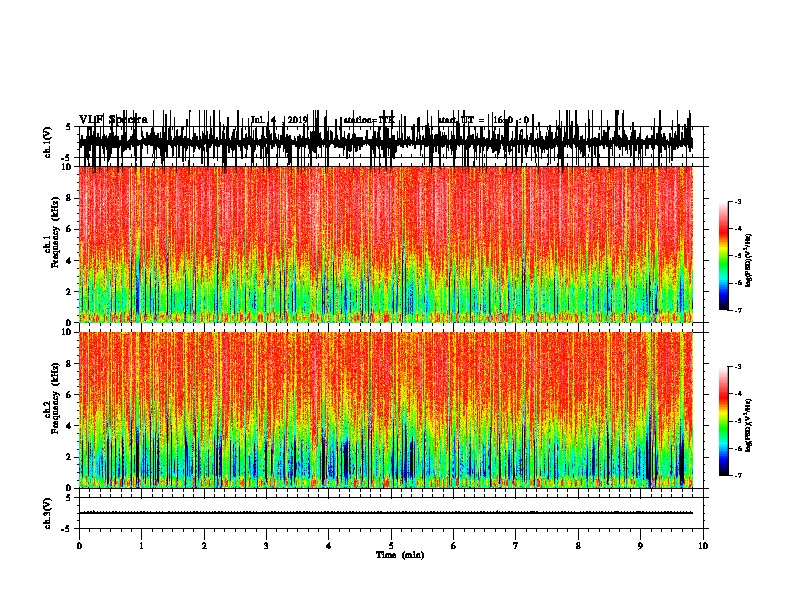
Task: Click the "ch.1(V)" waveform axis label
Action: (x=47, y=142)
